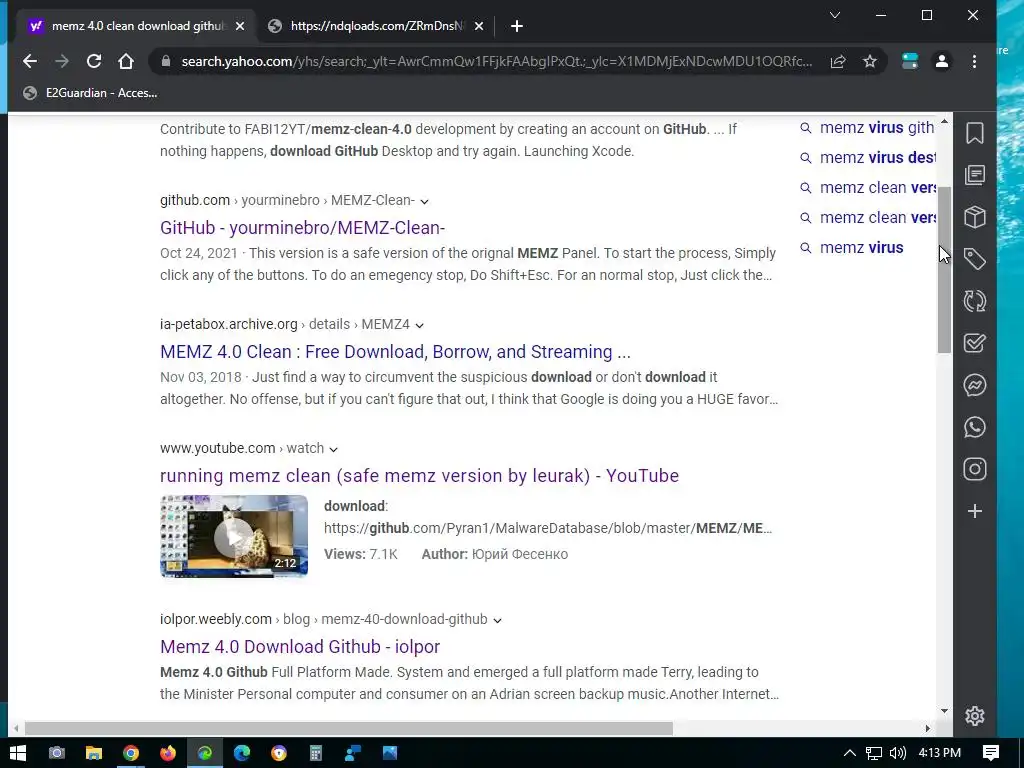The image size is (1024, 768).
Task: Open sidebar settings gear
Action: [x=974, y=716]
